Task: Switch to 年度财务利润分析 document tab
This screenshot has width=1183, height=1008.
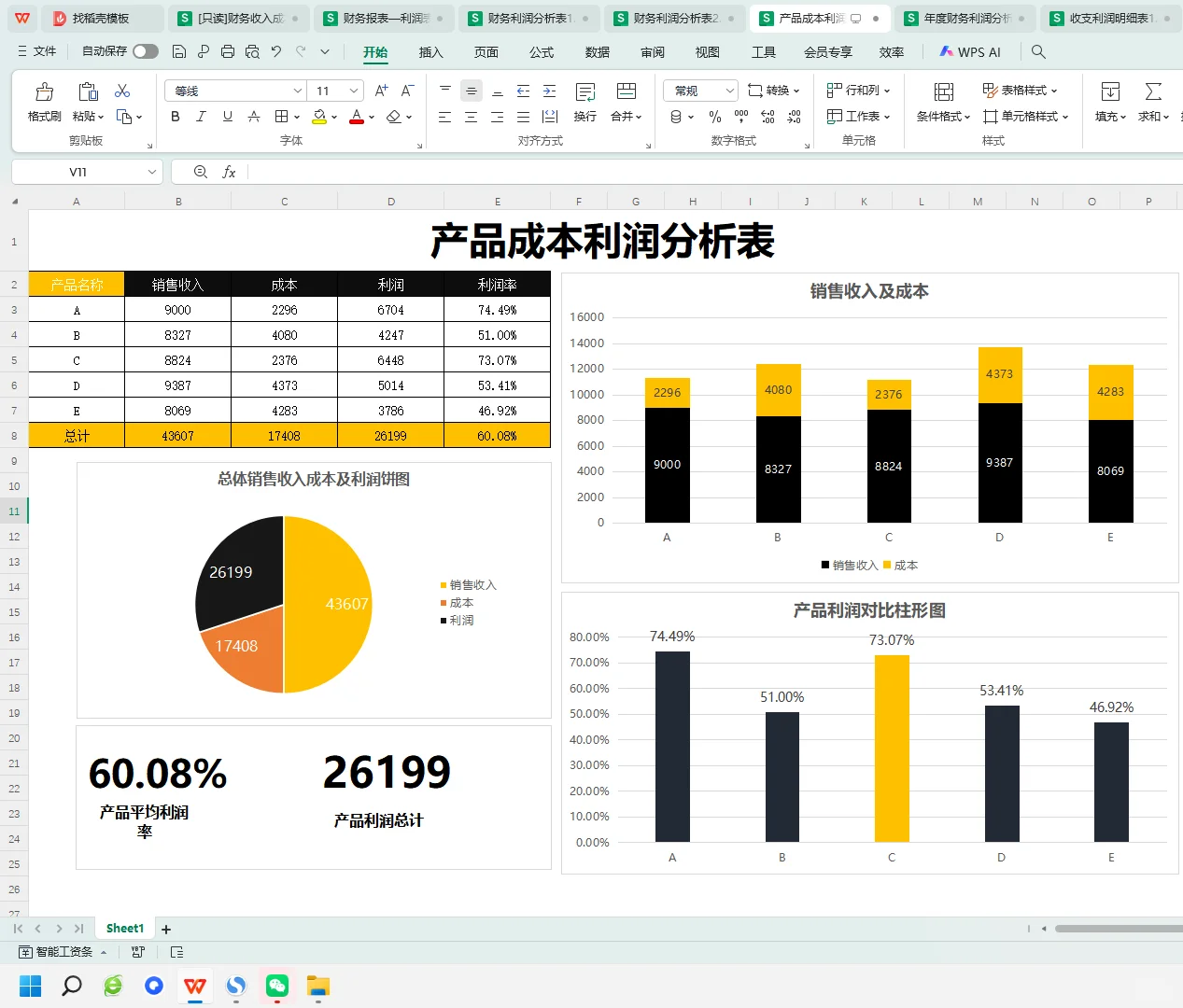Action: (x=966, y=18)
